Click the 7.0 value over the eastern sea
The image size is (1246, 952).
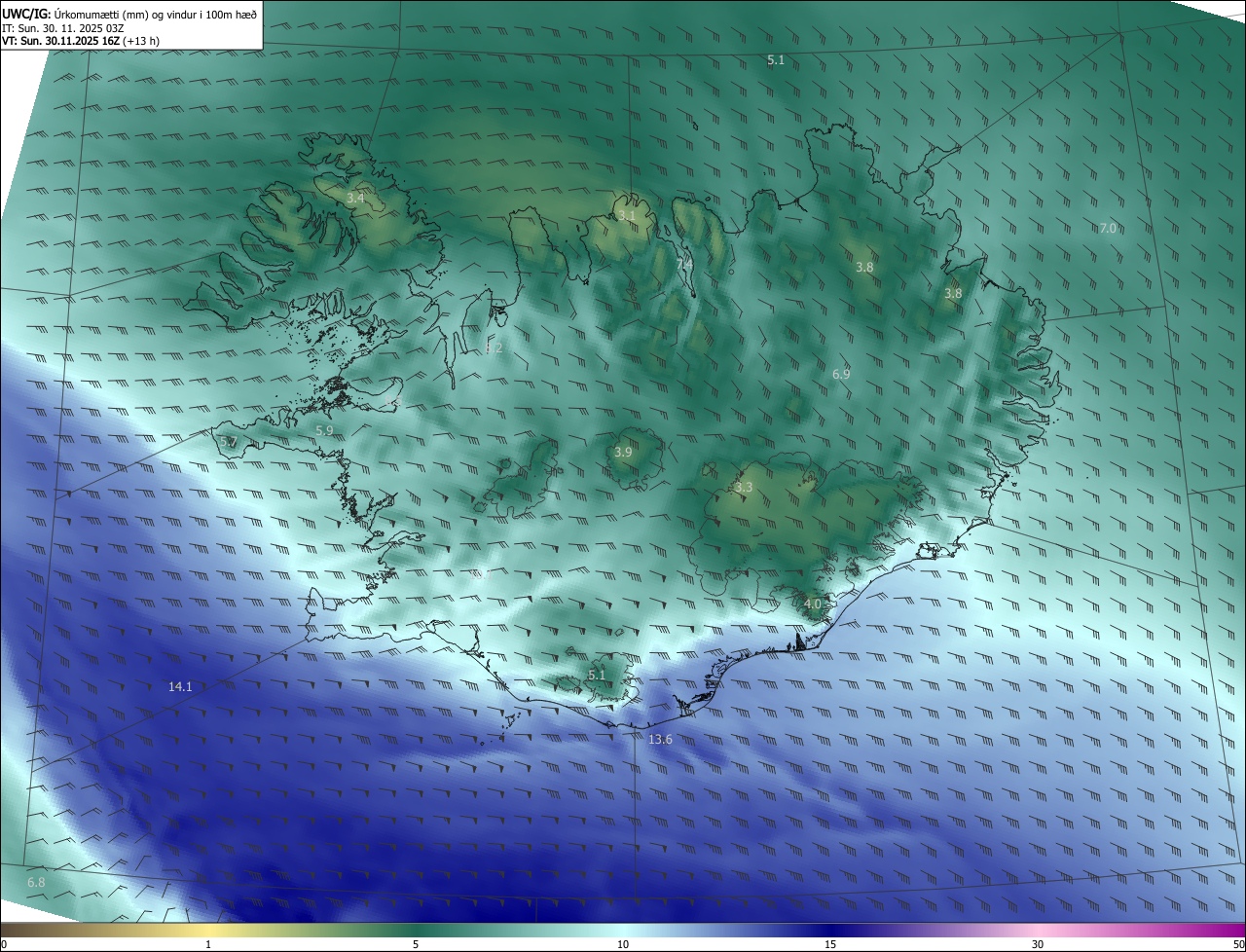[1108, 228]
